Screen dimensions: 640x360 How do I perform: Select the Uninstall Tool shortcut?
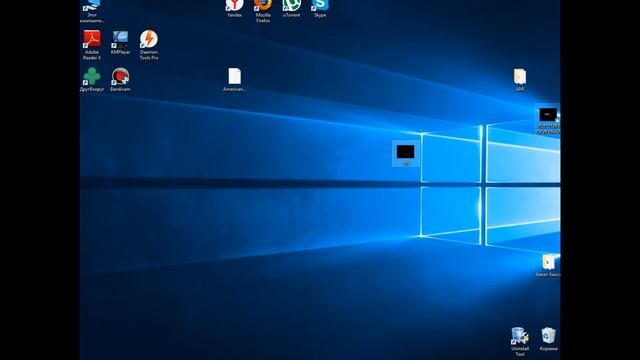(520, 341)
